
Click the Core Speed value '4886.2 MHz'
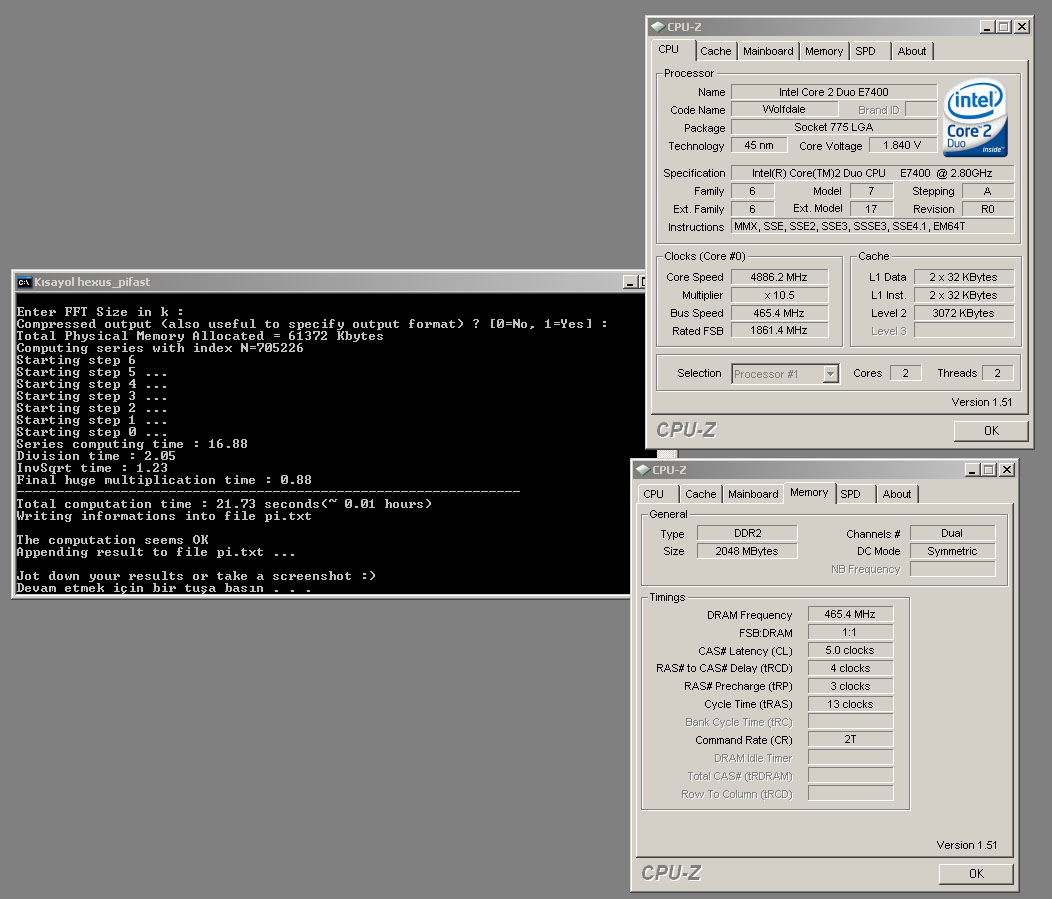[x=779, y=277]
